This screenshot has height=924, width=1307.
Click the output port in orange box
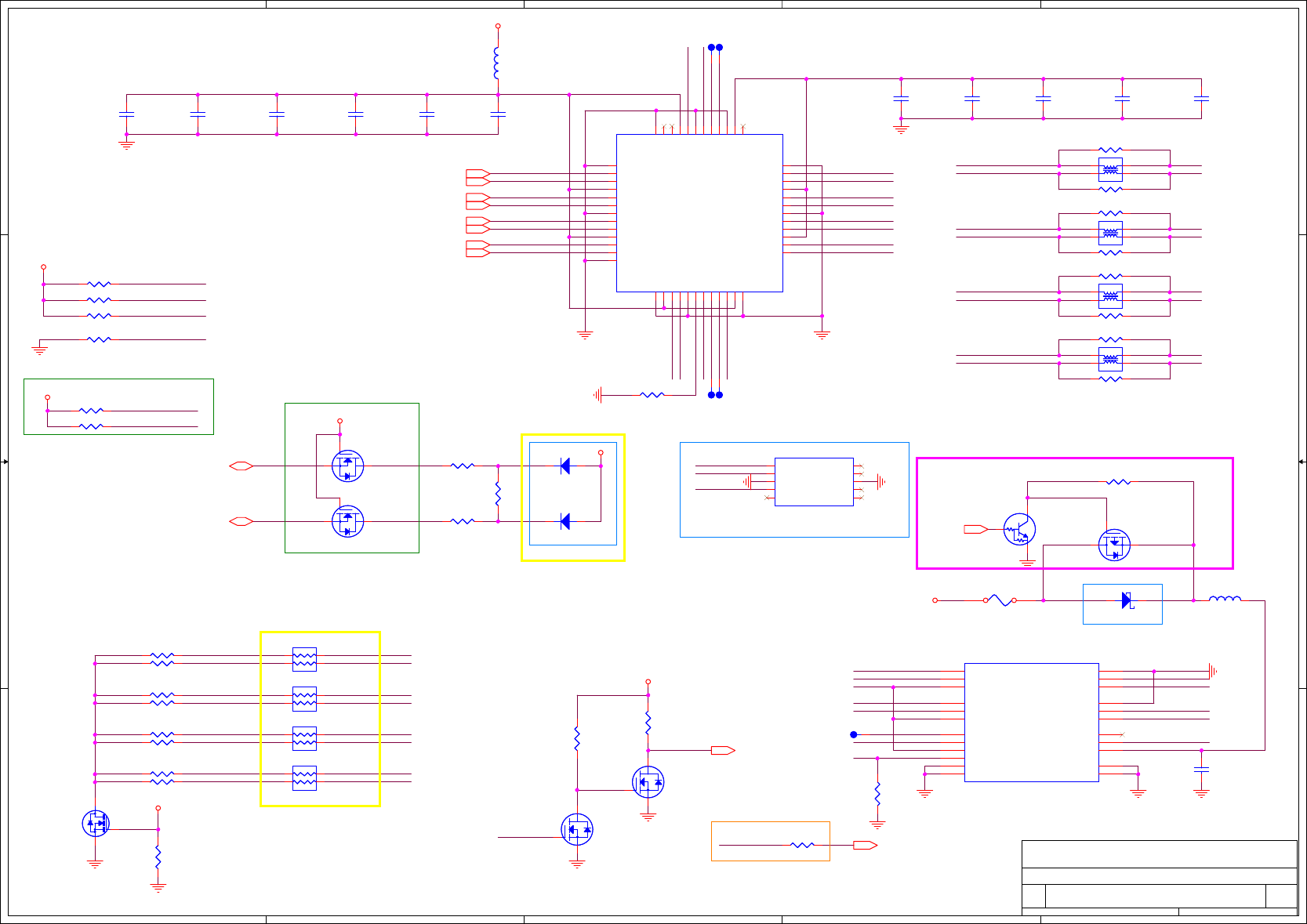tap(865, 845)
